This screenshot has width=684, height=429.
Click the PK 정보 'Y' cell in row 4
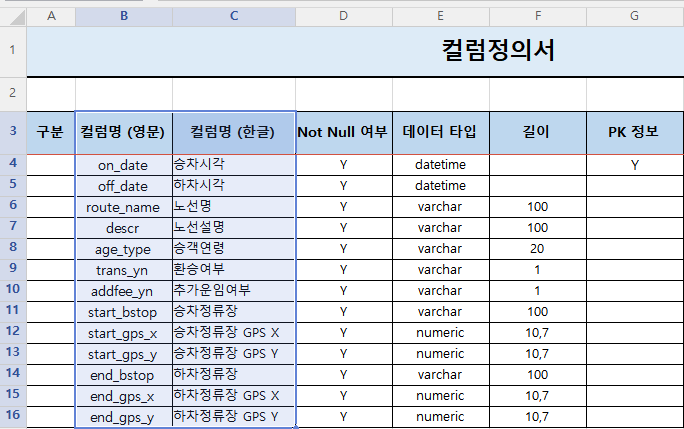point(635,165)
